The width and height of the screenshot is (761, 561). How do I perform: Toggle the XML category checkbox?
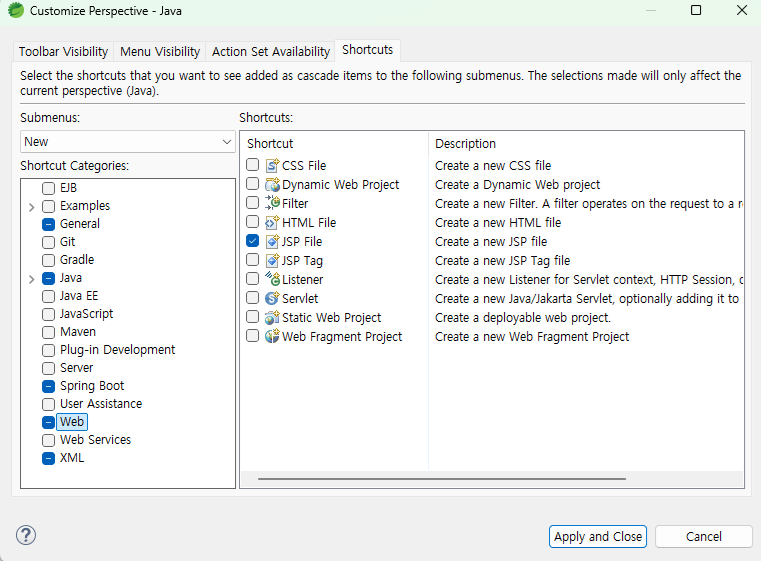coord(49,458)
